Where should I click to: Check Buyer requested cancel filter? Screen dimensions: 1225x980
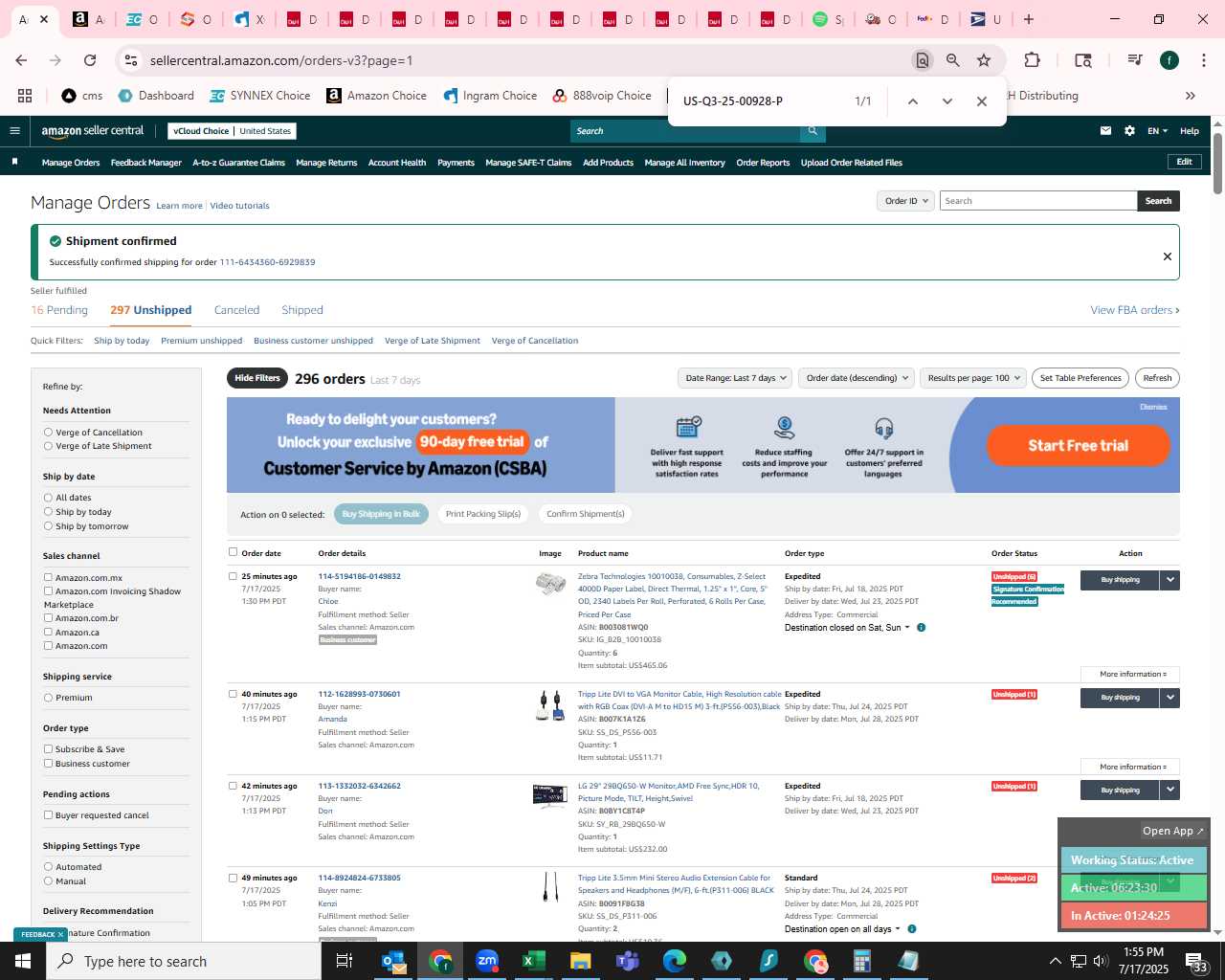pyautogui.click(x=48, y=815)
